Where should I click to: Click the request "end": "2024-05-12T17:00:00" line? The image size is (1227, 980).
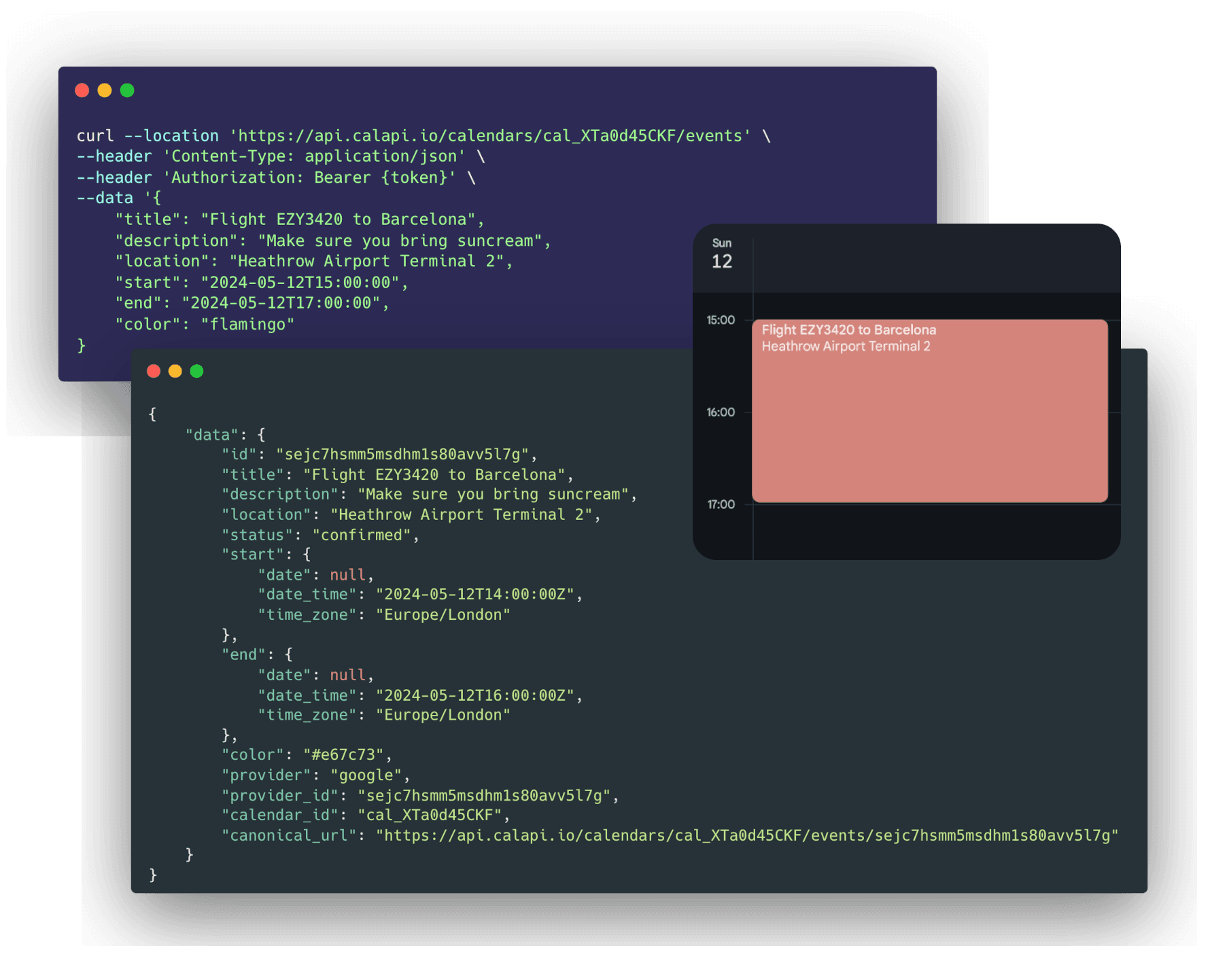pyautogui.click(x=252, y=303)
